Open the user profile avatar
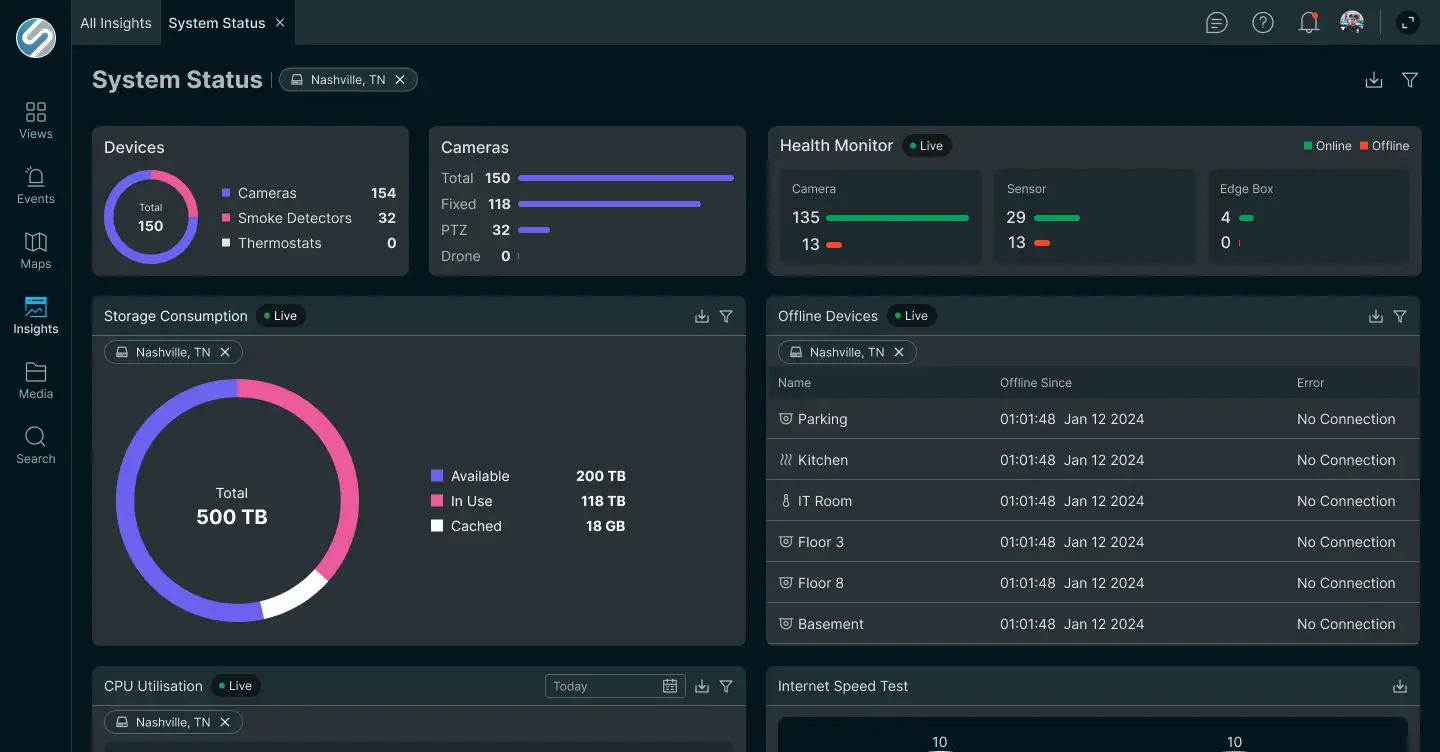The image size is (1440, 752). coord(1352,22)
